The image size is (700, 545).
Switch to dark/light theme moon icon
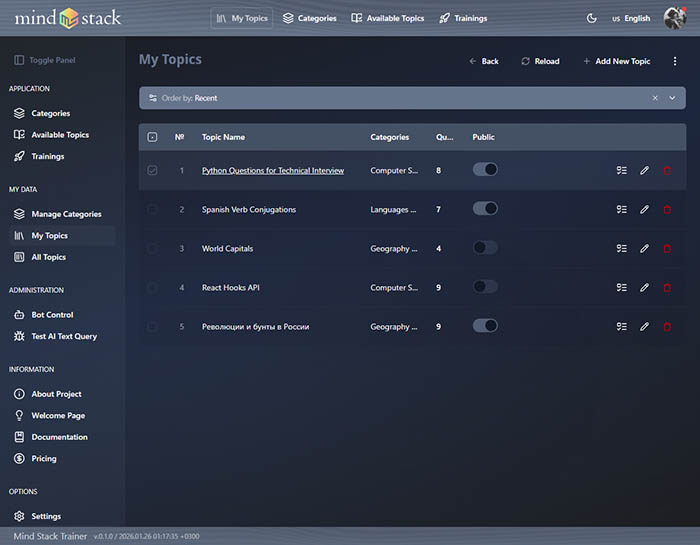(592, 18)
